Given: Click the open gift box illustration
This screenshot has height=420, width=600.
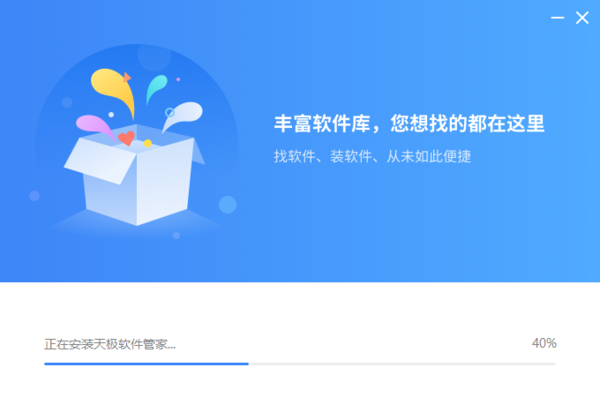Looking at the screenshot, I should (x=135, y=174).
